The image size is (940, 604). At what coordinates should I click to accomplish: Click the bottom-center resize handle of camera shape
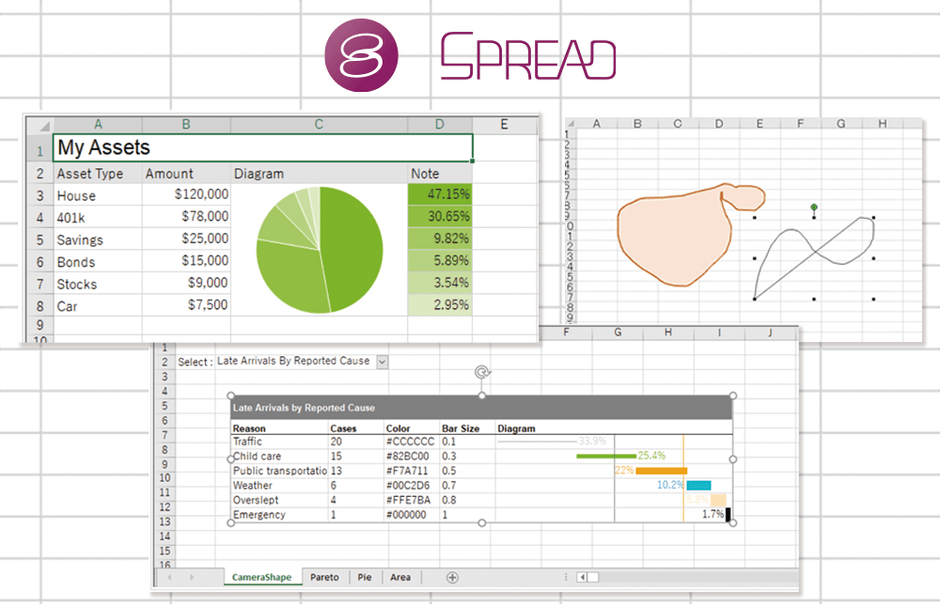tap(482, 523)
